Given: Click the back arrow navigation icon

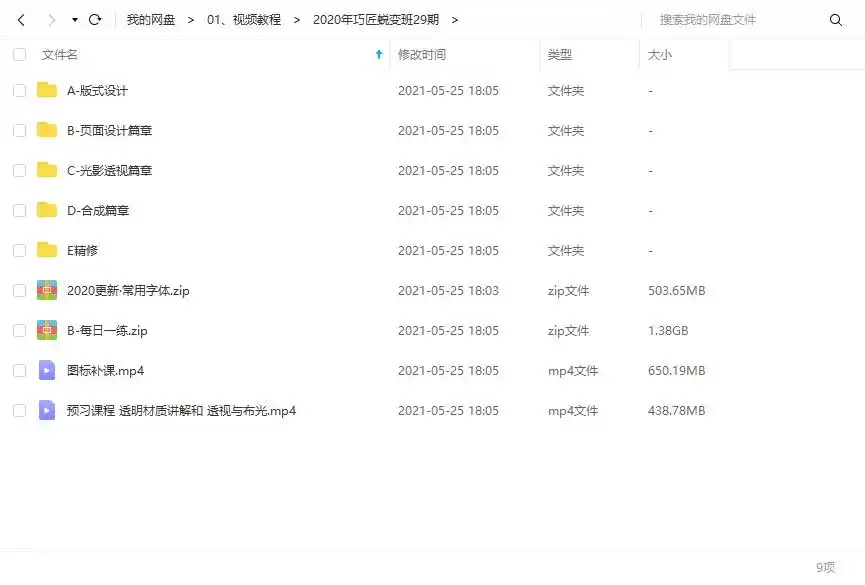Looking at the screenshot, I should pos(20,18).
